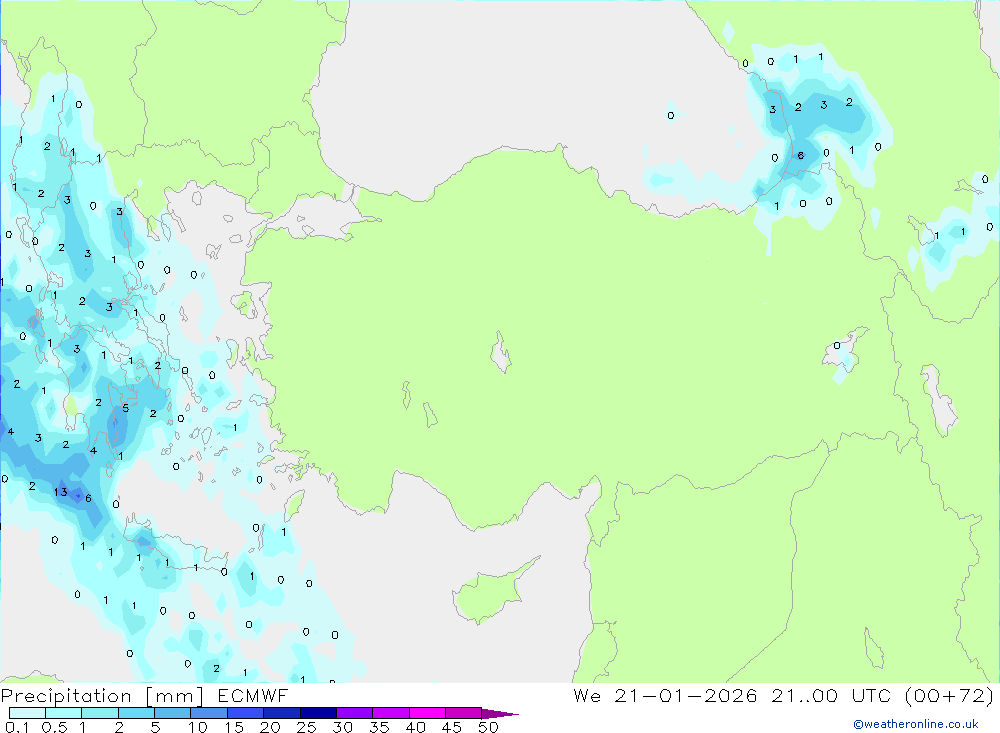
Task: Click the legend label '50'
Action: (x=488, y=727)
